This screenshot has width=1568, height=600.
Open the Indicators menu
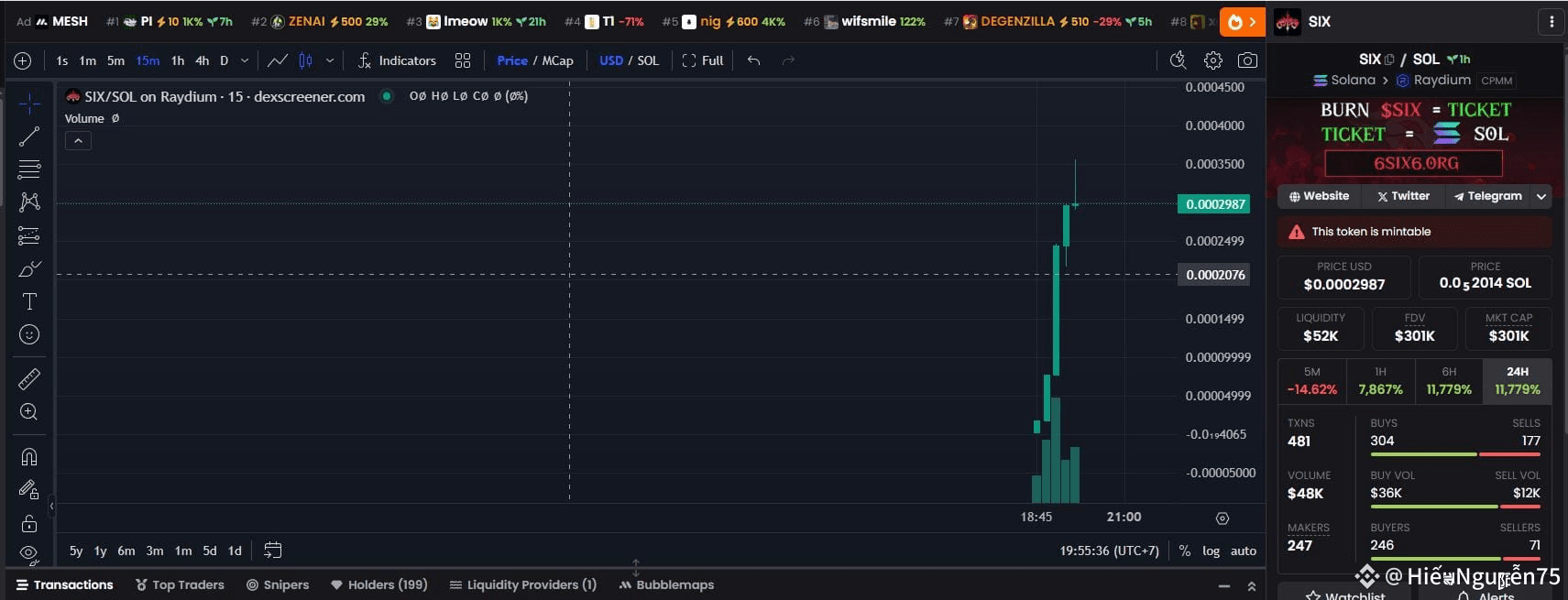click(397, 60)
